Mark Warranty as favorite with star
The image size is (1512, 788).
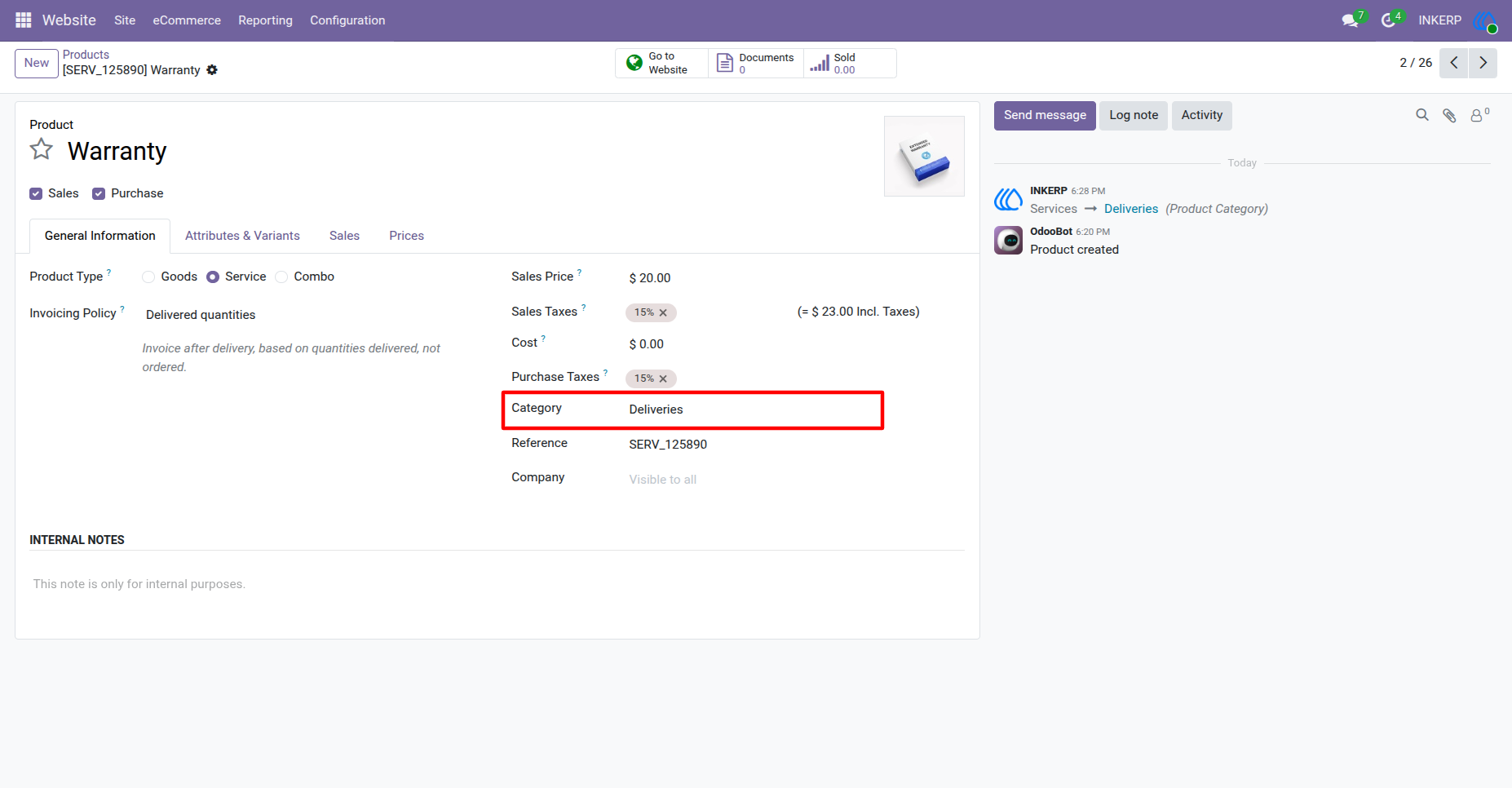click(42, 149)
